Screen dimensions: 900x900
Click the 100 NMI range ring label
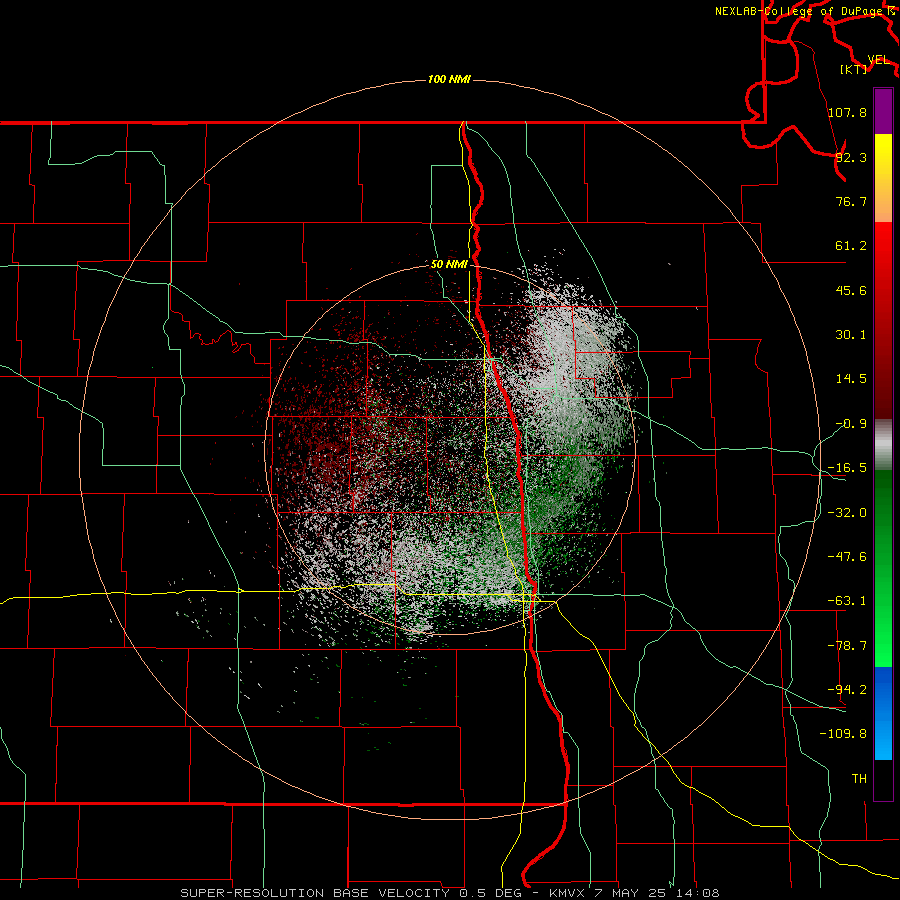(x=449, y=79)
